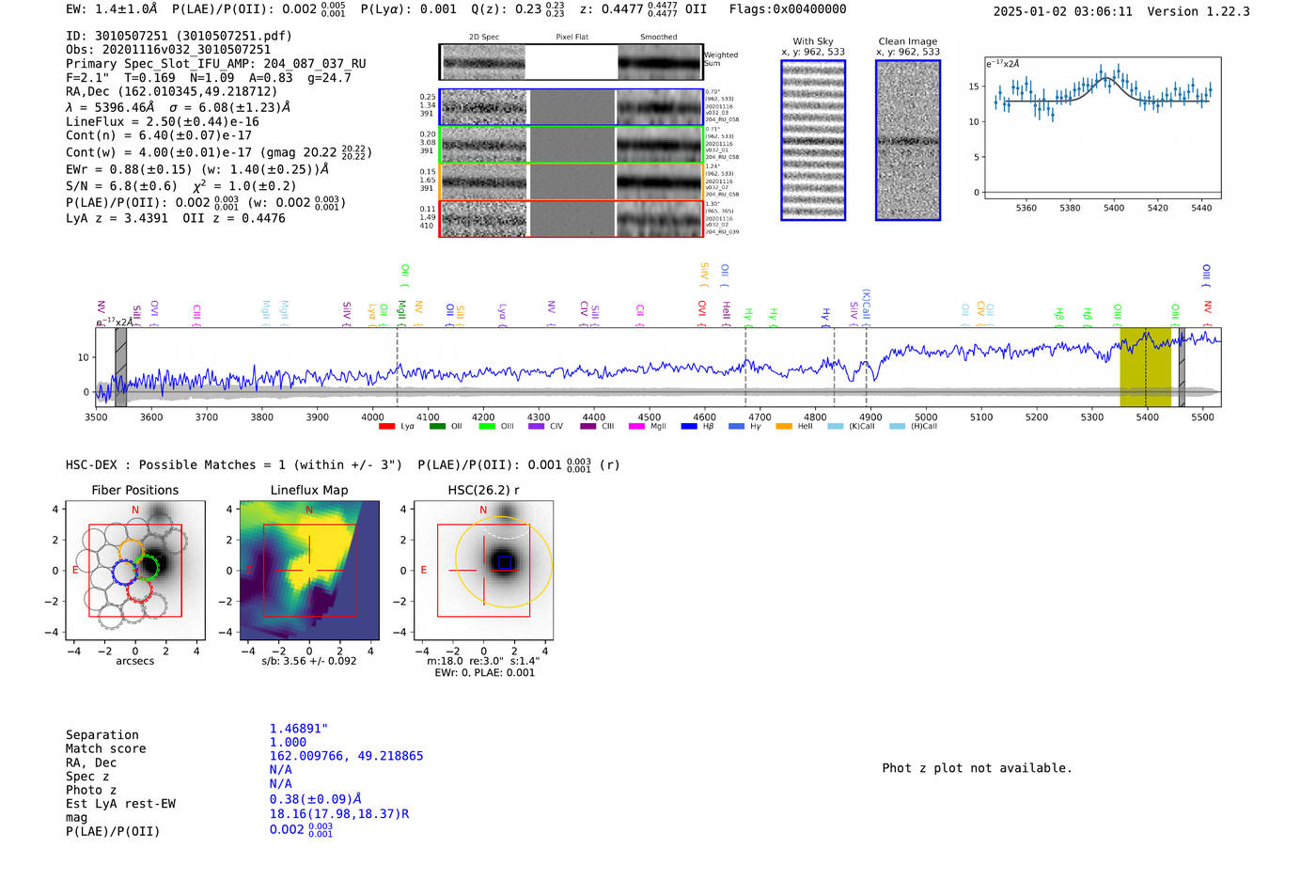Click the Separation value 1.46891"
Viewport: 1316px width, 896px height.
(x=299, y=729)
